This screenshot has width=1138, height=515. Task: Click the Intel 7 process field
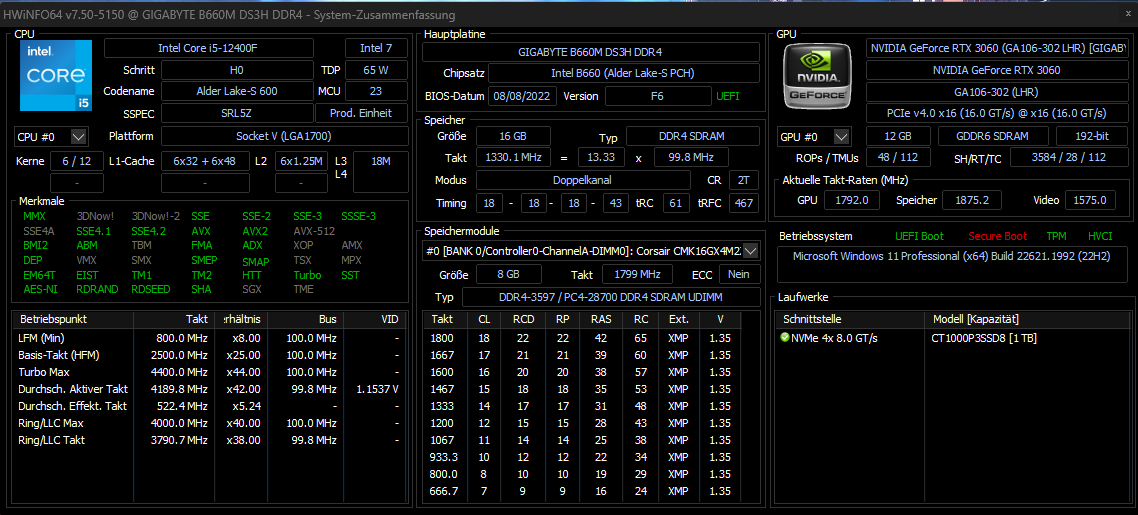376,49
